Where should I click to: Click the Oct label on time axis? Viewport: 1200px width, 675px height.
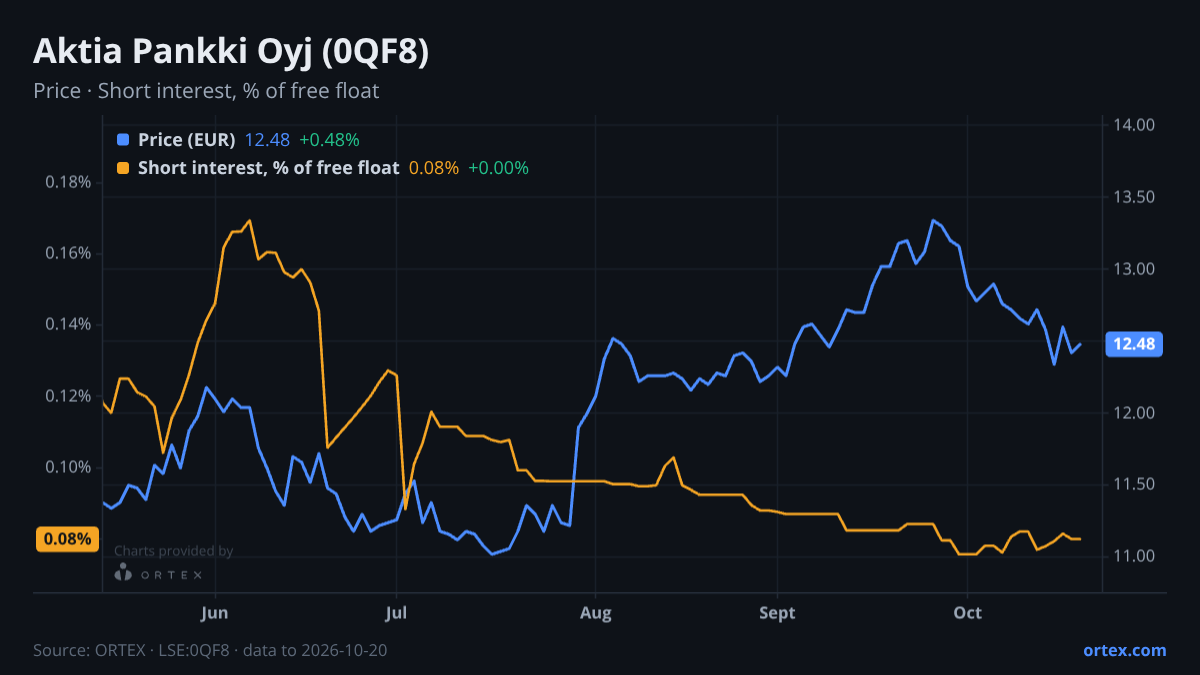pyautogui.click(x=967, y=612)
